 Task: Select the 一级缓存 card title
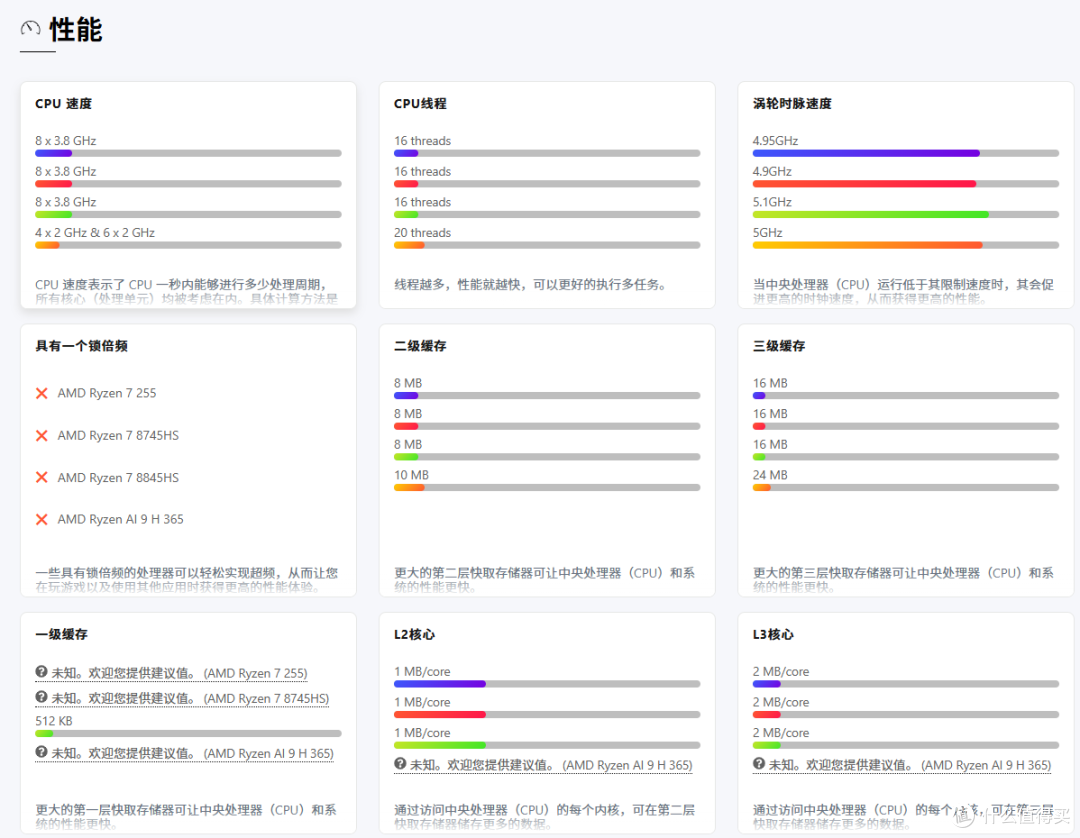coord(61,635)
